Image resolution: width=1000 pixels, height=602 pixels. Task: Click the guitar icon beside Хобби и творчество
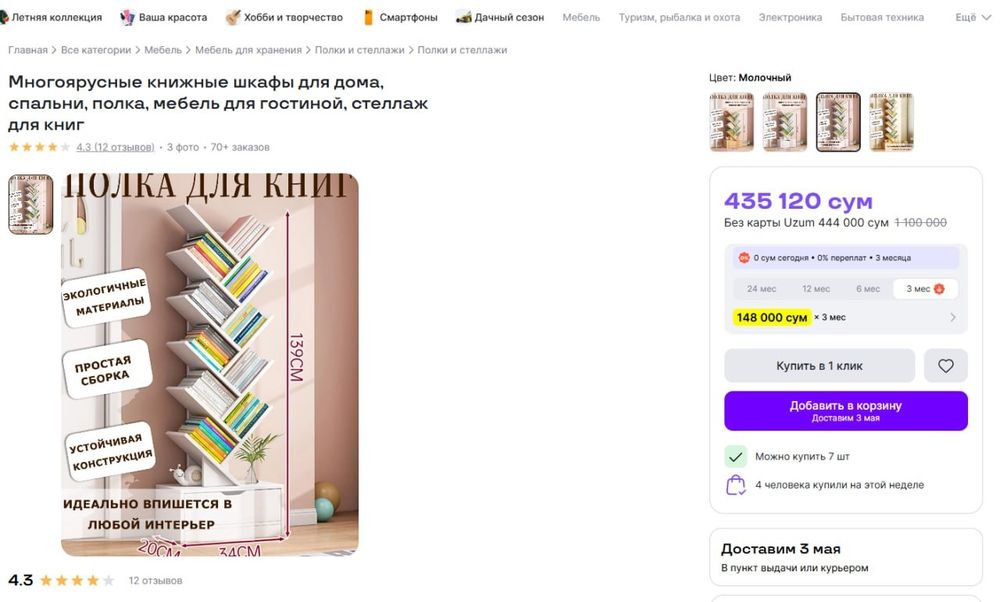[233, 17]
